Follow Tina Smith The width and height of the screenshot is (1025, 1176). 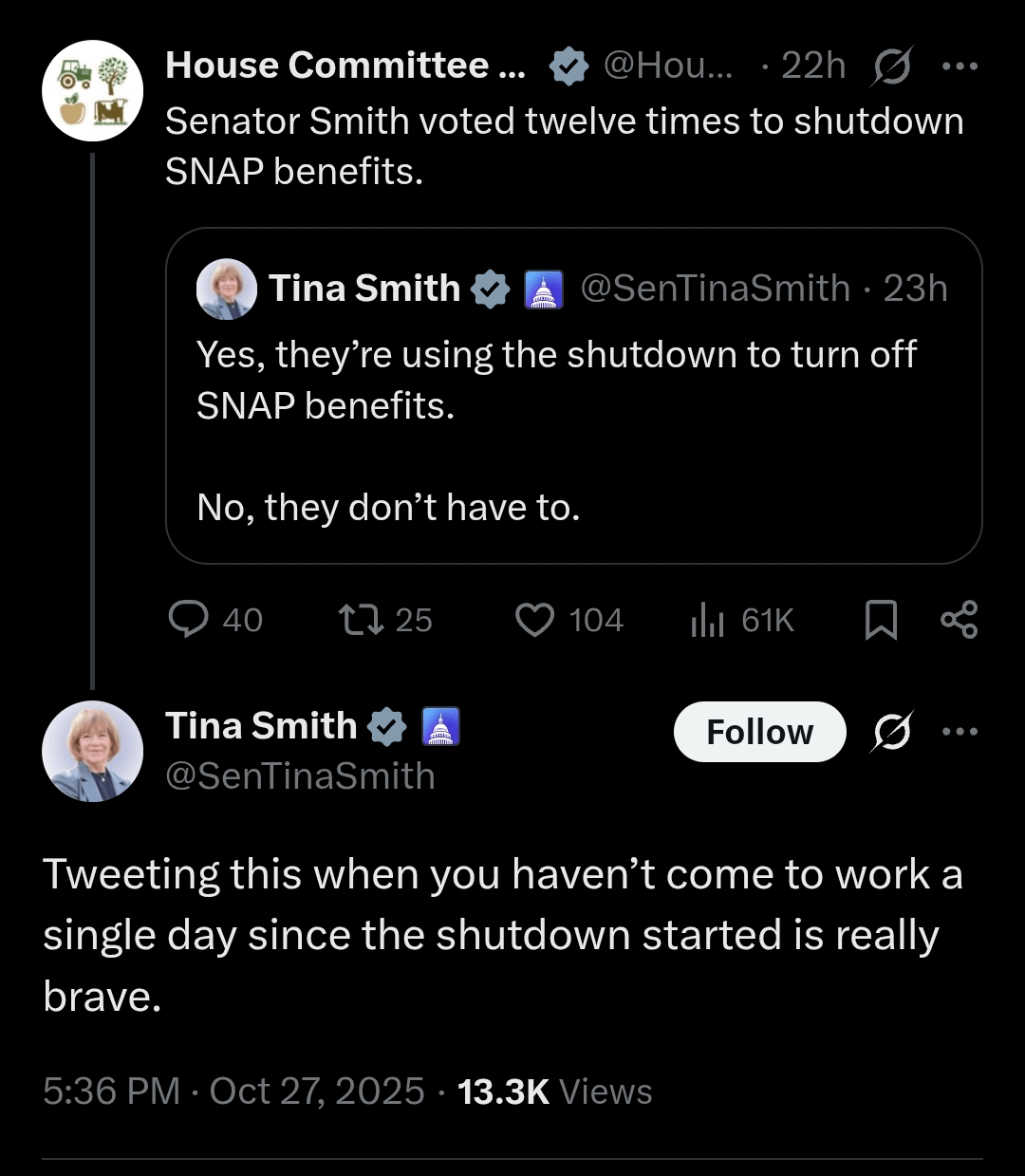(759, 732)
